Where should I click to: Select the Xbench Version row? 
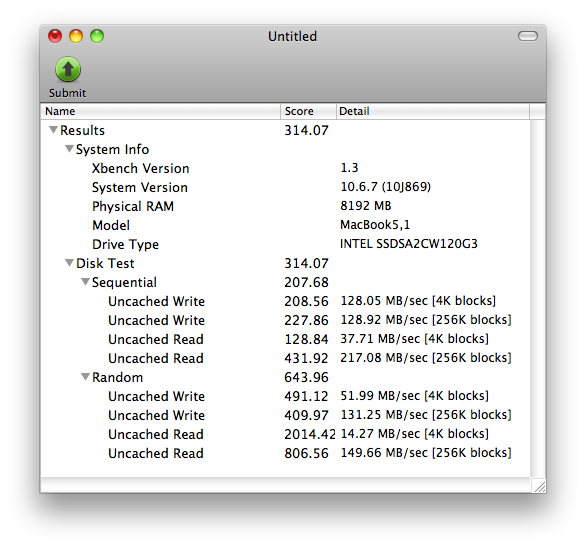pos(285,168)
